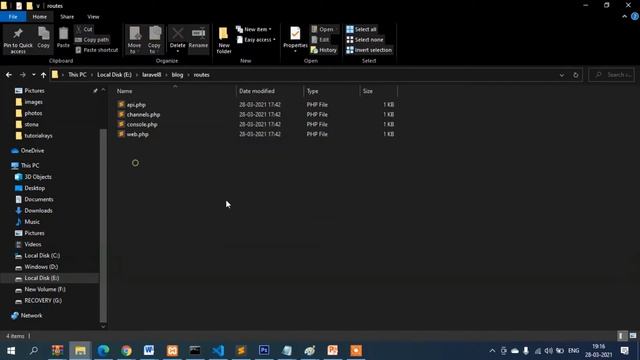The height and width of the screenshot is (360, 640).
Task: Click Select none in ribbon
Action: pyautogui.click(x=365, y=40)
